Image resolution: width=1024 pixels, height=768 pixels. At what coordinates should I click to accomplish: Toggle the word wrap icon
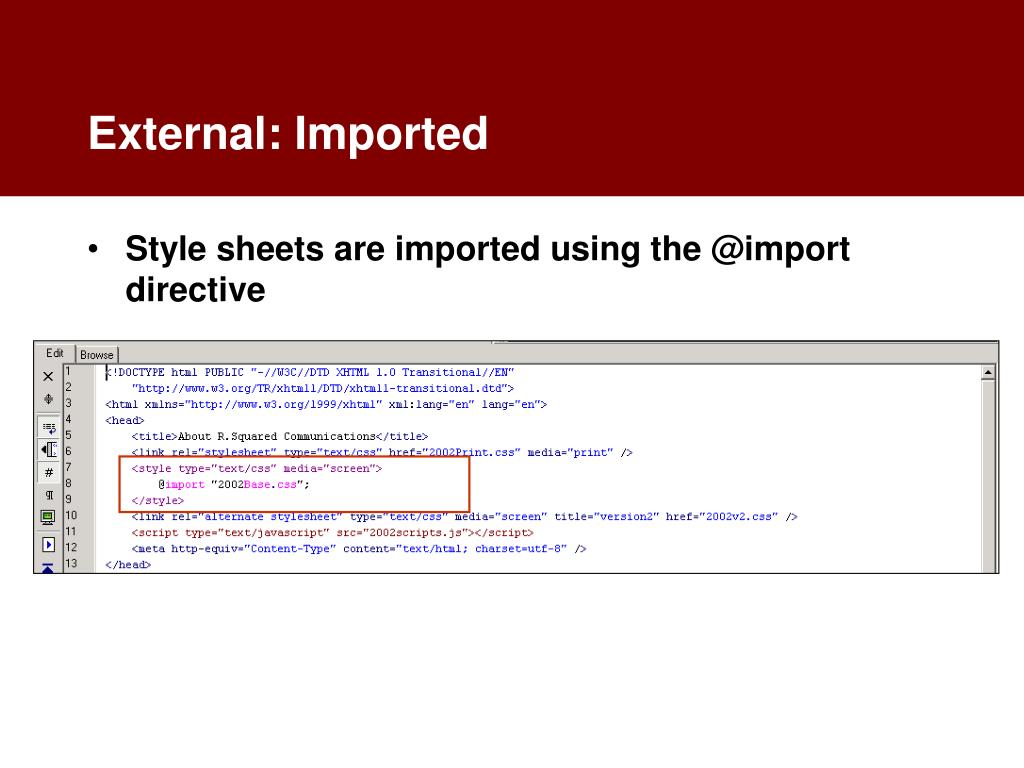(x=49, y=428)
